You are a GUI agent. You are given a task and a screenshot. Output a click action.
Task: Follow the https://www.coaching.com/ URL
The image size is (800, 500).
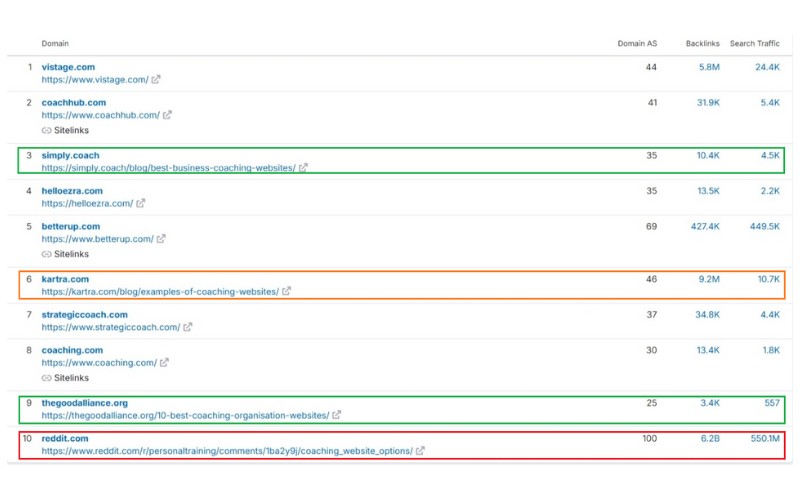tap(99, 363)
